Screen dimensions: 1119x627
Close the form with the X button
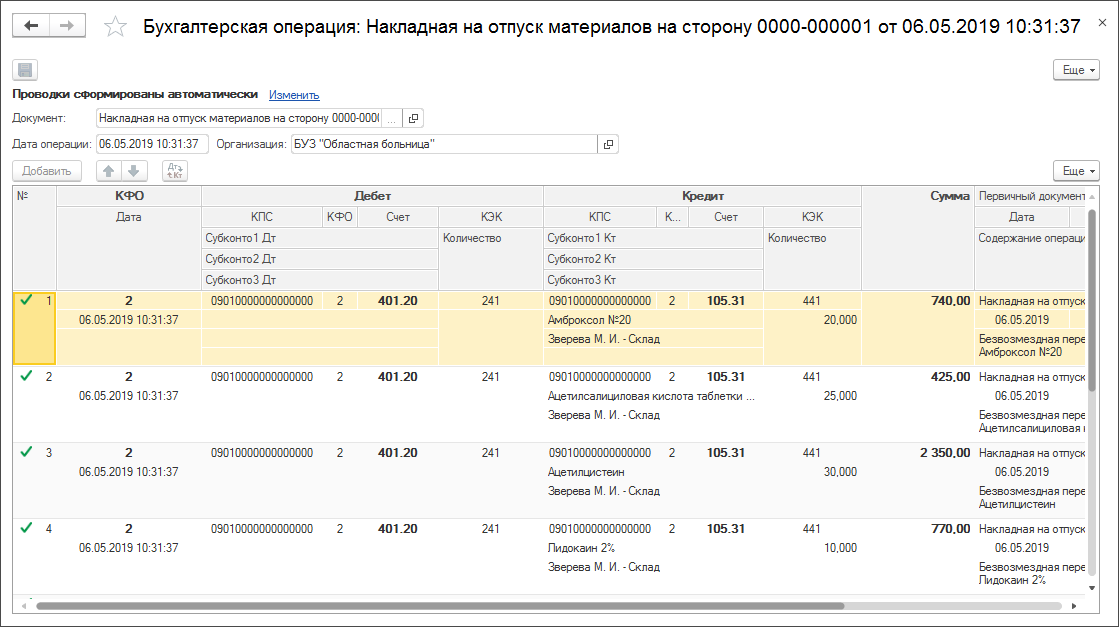1103,23
